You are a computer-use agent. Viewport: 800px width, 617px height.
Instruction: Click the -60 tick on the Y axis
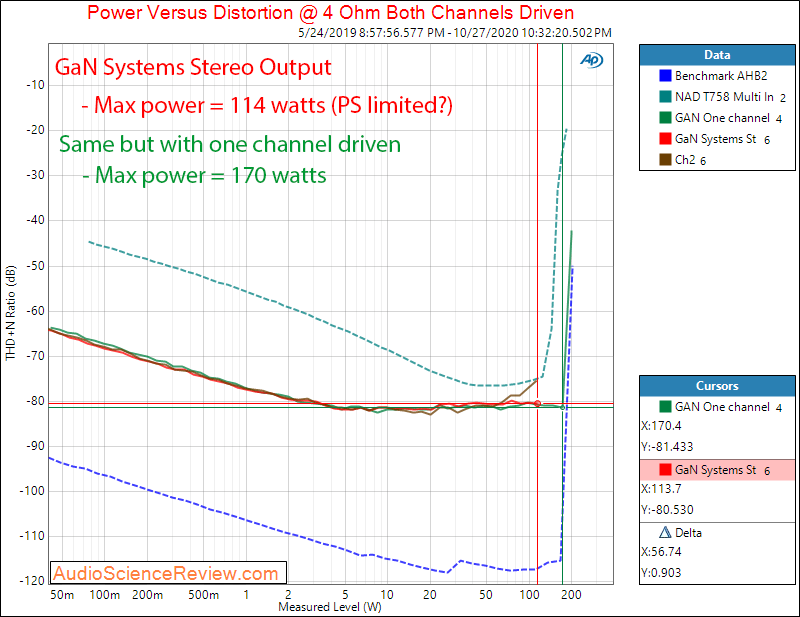[35, 311]
